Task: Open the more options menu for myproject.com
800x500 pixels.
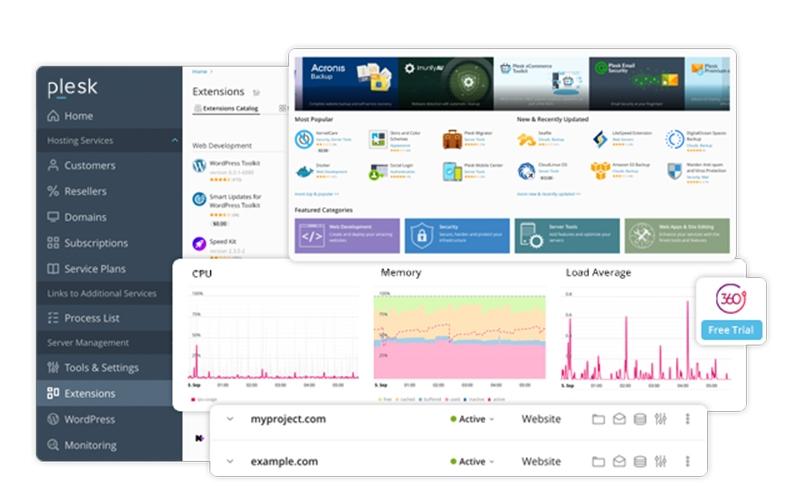Action: pyautogui.click(x=688, y=419)
